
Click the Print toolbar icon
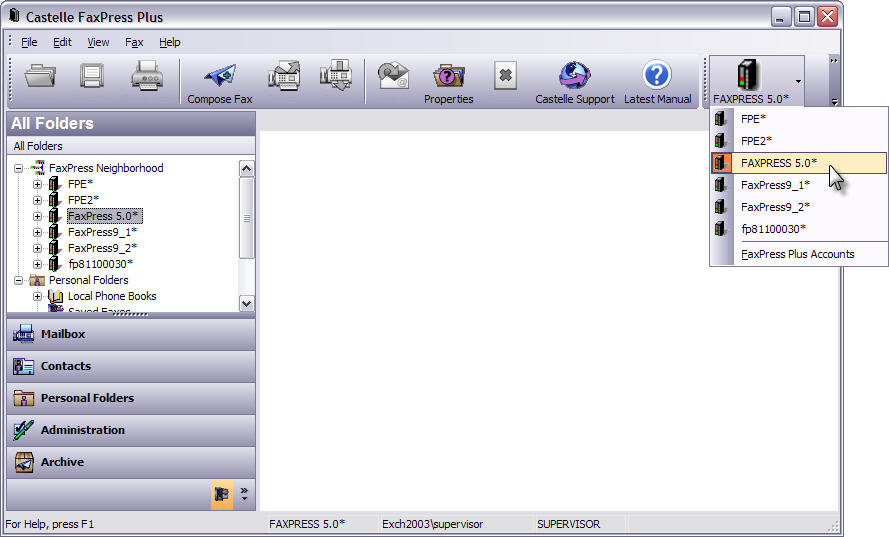pyautogui.click(x=147, y=75)
